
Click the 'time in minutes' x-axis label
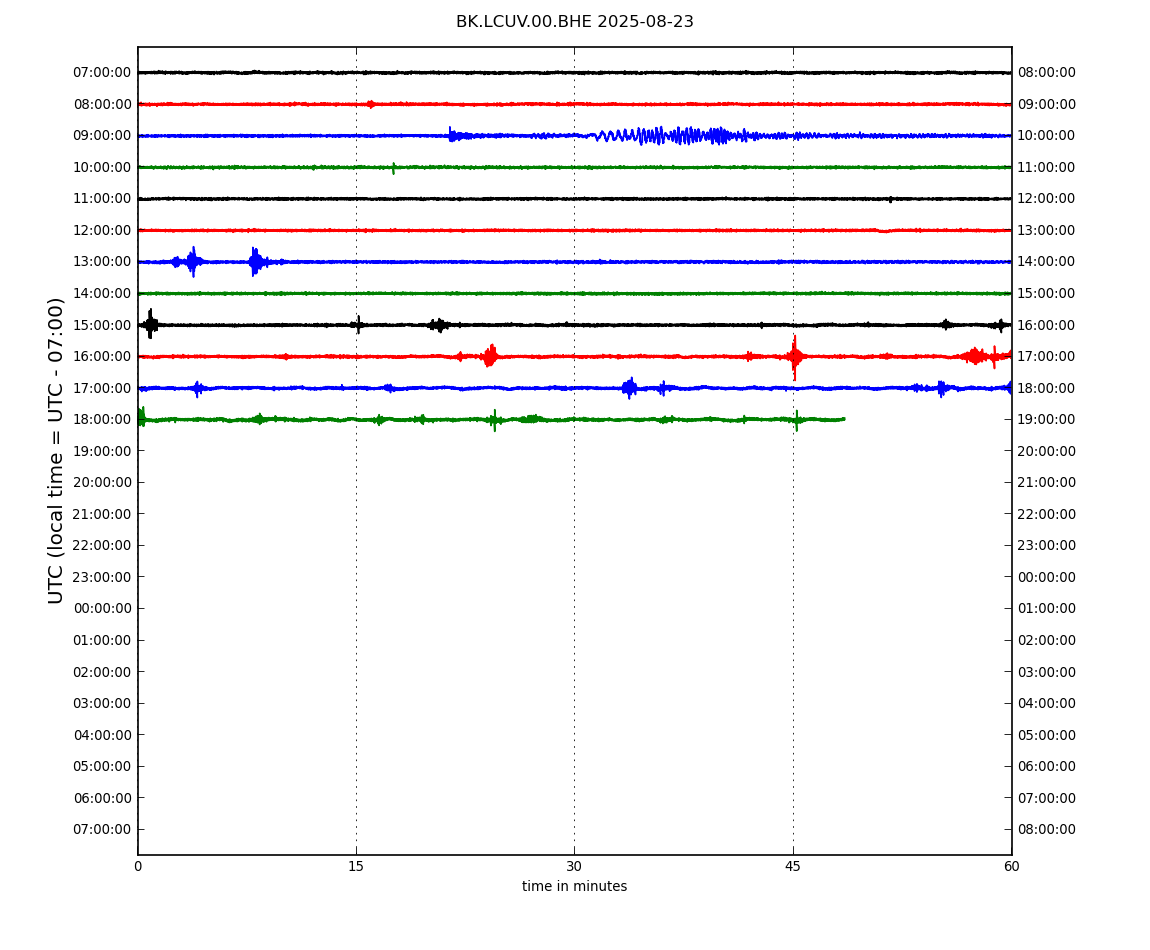click(x=574, y=886)
